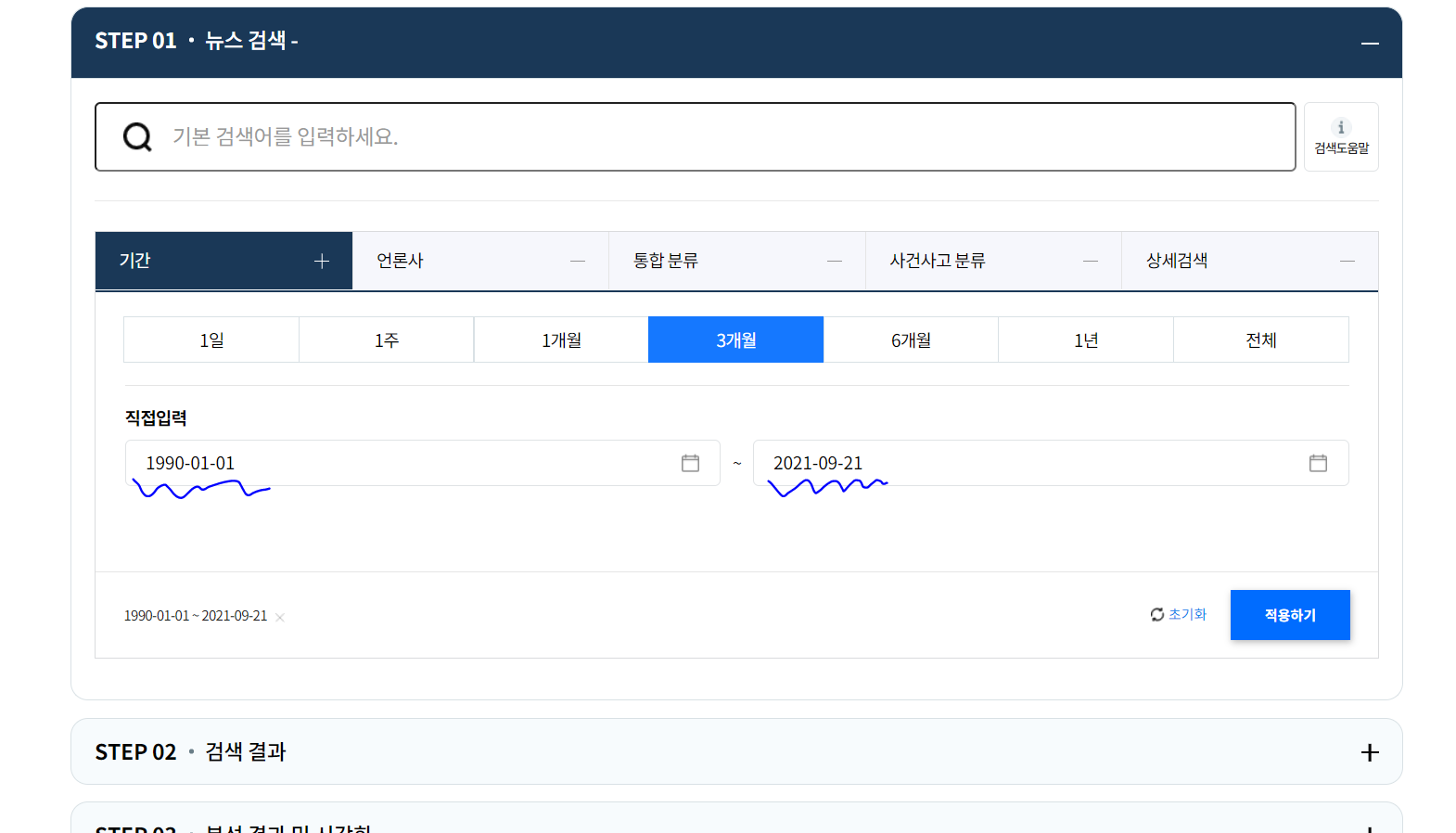Choose the 1주 period option
The height and width of the screenshot is (833, 1456).
point(387,340)
